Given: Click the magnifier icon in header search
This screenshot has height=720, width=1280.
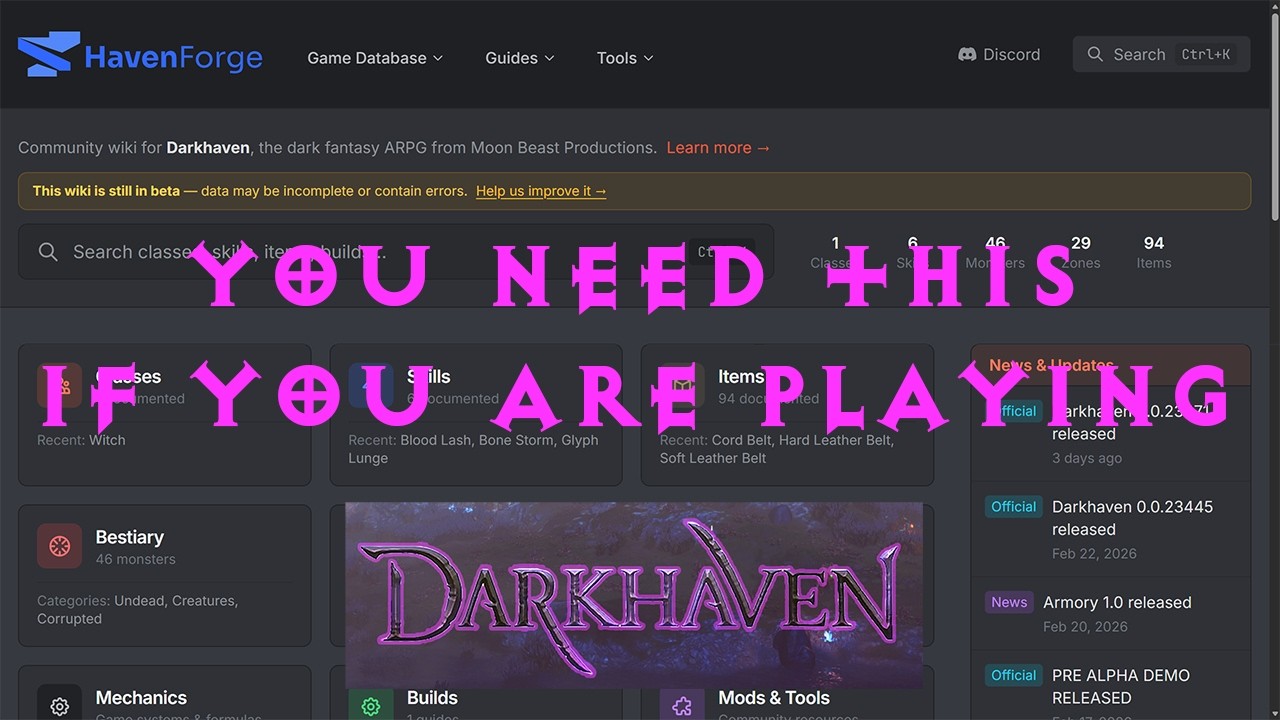Looking at the screenshot, I should pos(1095,55).
